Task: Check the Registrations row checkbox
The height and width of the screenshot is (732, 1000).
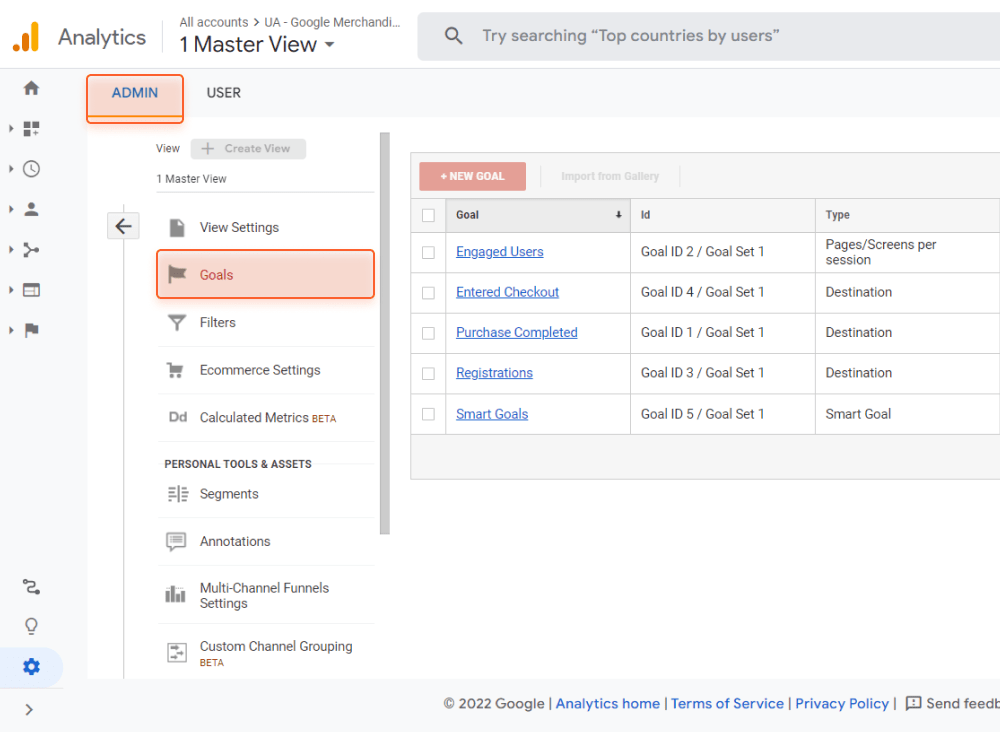Action: click(429, 374)
